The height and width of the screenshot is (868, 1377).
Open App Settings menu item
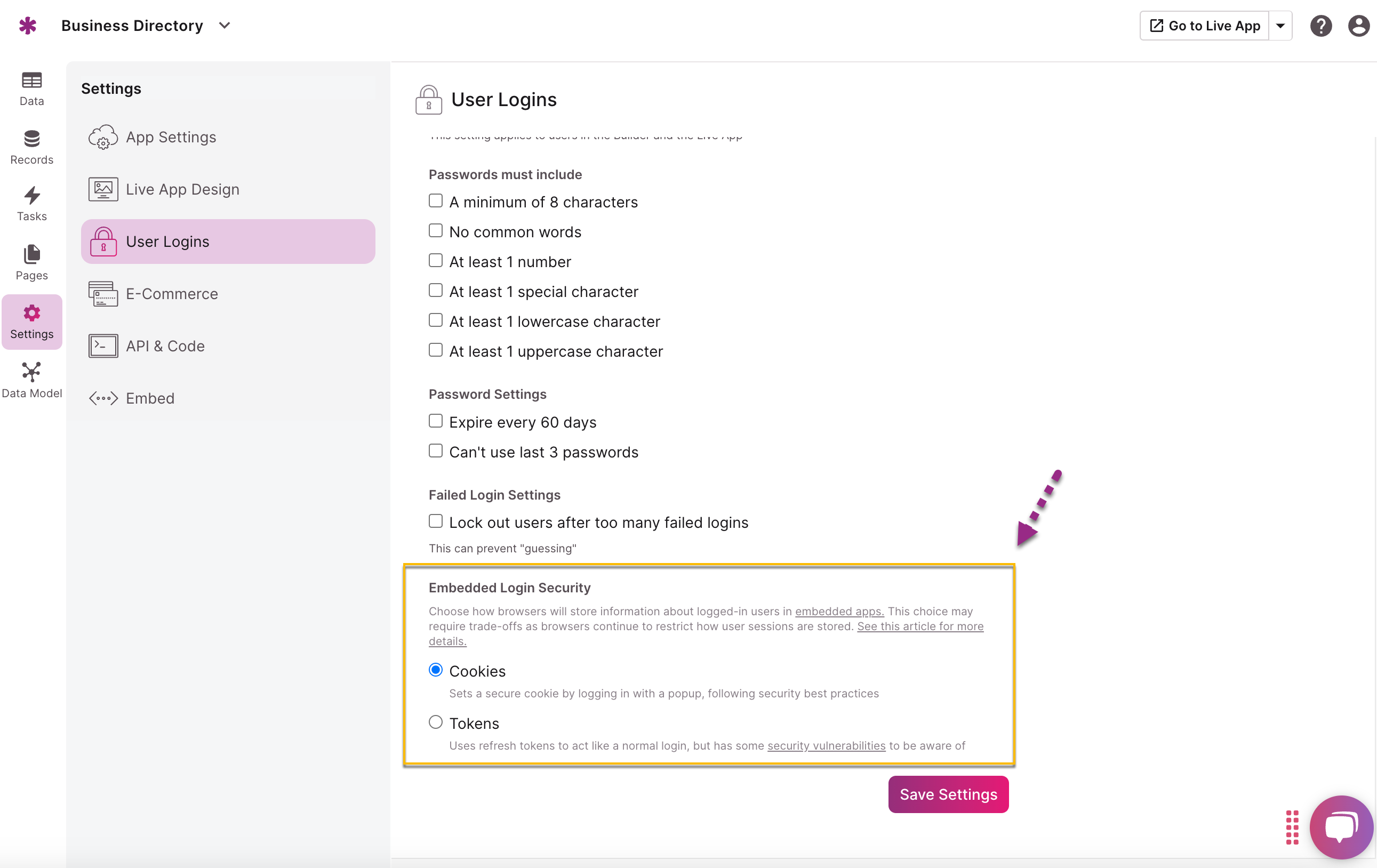click(171, 137)
